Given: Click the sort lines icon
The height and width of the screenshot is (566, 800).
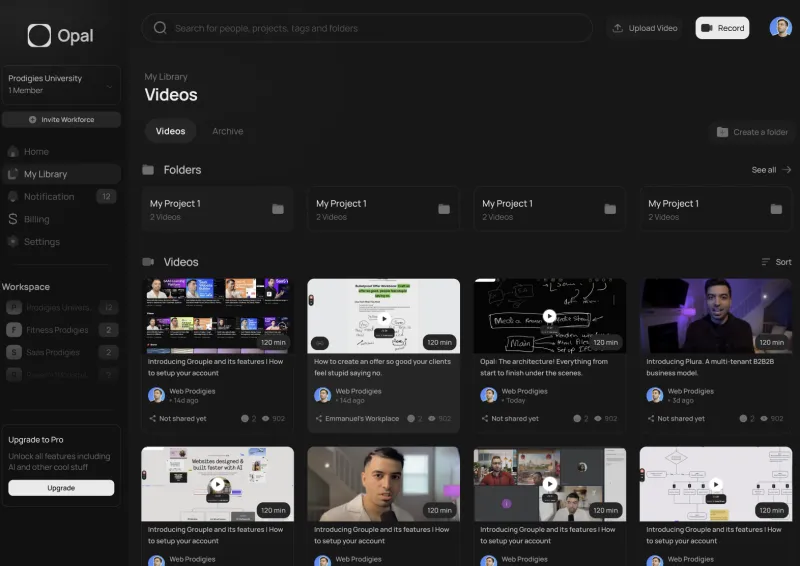Looking at the screenshot, I should coord(765,262).
